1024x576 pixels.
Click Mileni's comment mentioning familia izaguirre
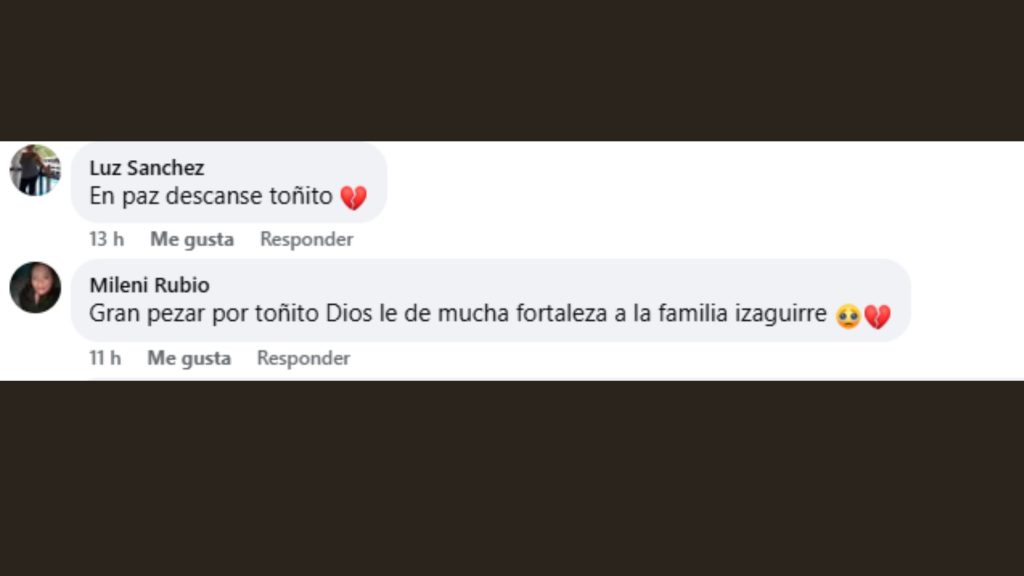(460, 312)
